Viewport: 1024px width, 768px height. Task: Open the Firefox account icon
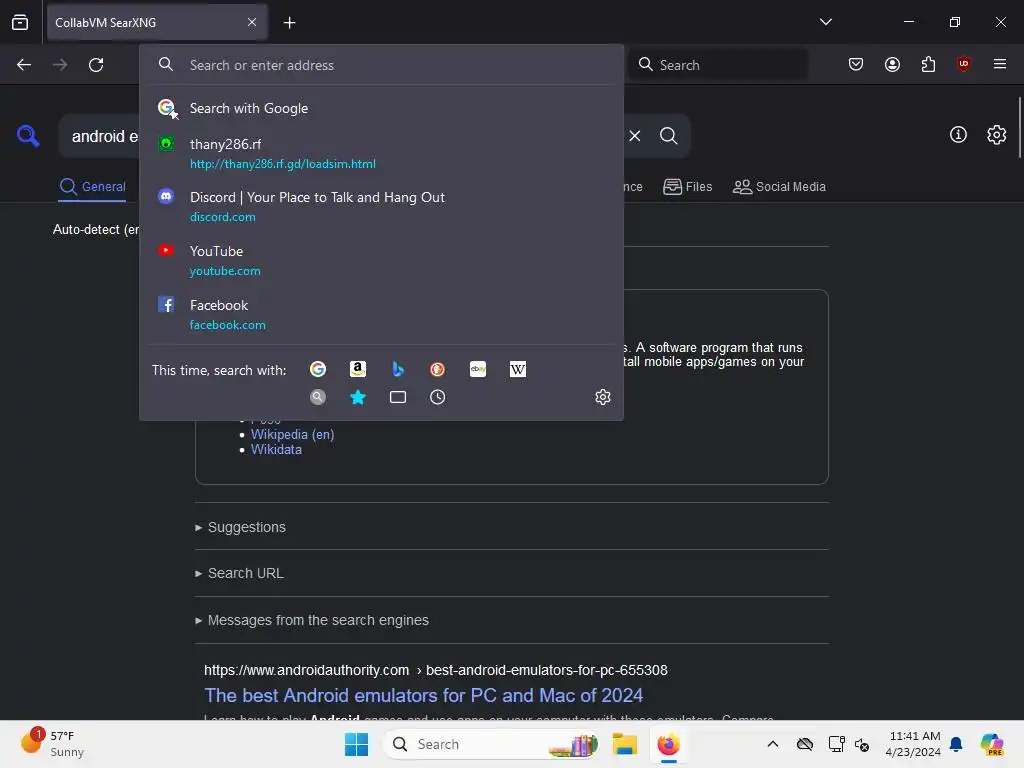pyautogui.click(x=892, y=65)
